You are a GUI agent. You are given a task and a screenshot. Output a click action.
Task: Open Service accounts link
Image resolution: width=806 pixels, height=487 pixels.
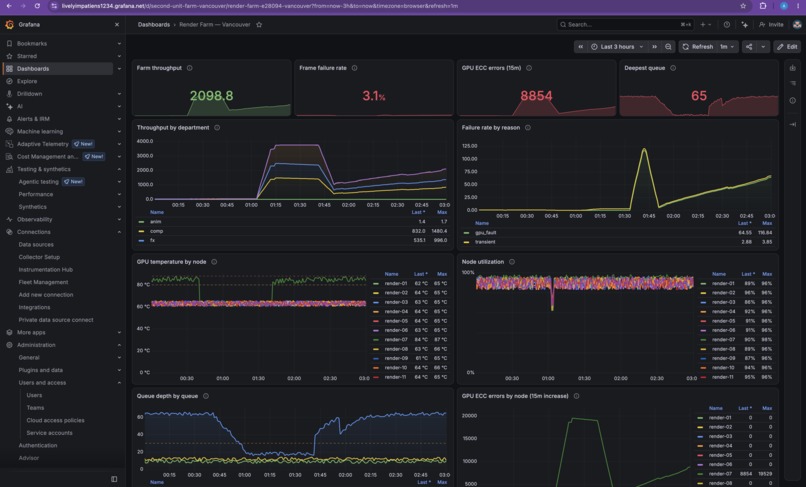point(49,433)
